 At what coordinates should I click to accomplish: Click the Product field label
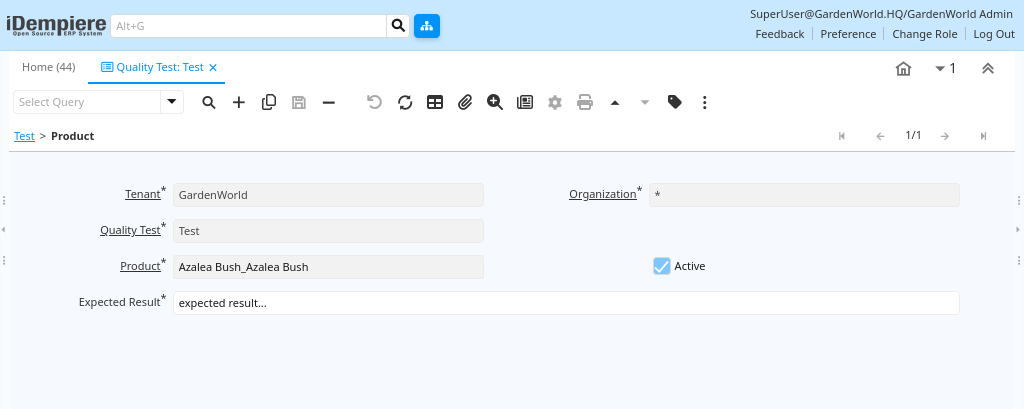pos(140,267)
